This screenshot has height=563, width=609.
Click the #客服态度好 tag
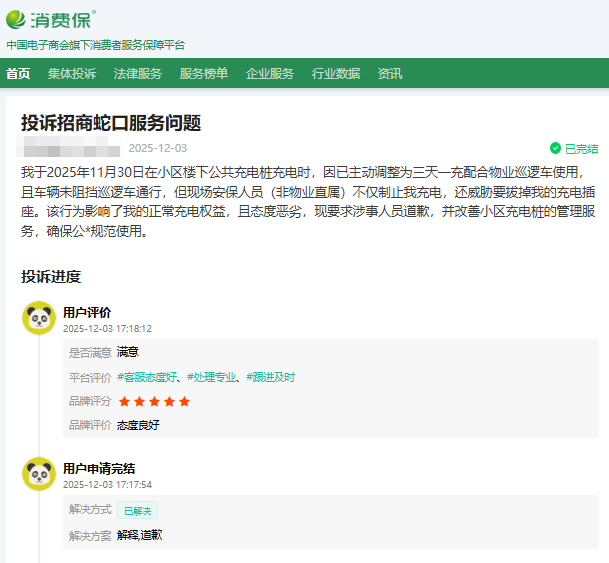pos(147,377)
